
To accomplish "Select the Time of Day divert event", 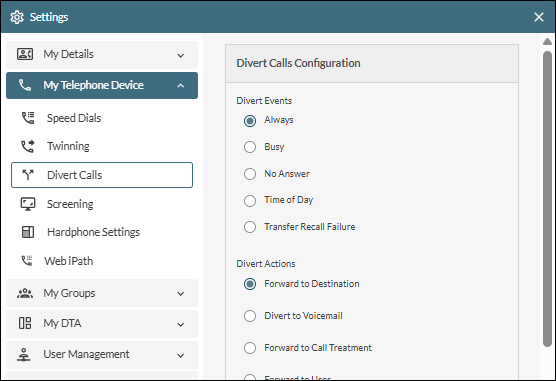I will 250,200.
